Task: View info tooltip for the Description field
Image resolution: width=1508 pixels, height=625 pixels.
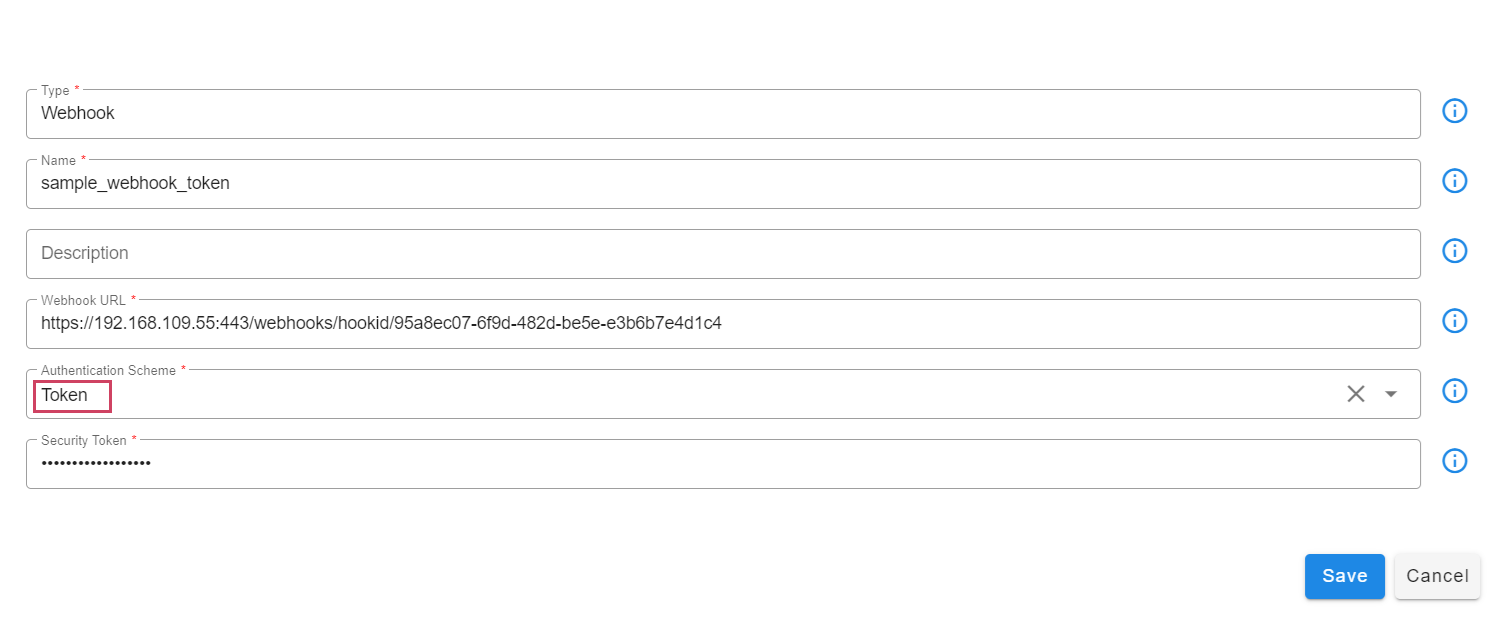Action: [1454, 251]
